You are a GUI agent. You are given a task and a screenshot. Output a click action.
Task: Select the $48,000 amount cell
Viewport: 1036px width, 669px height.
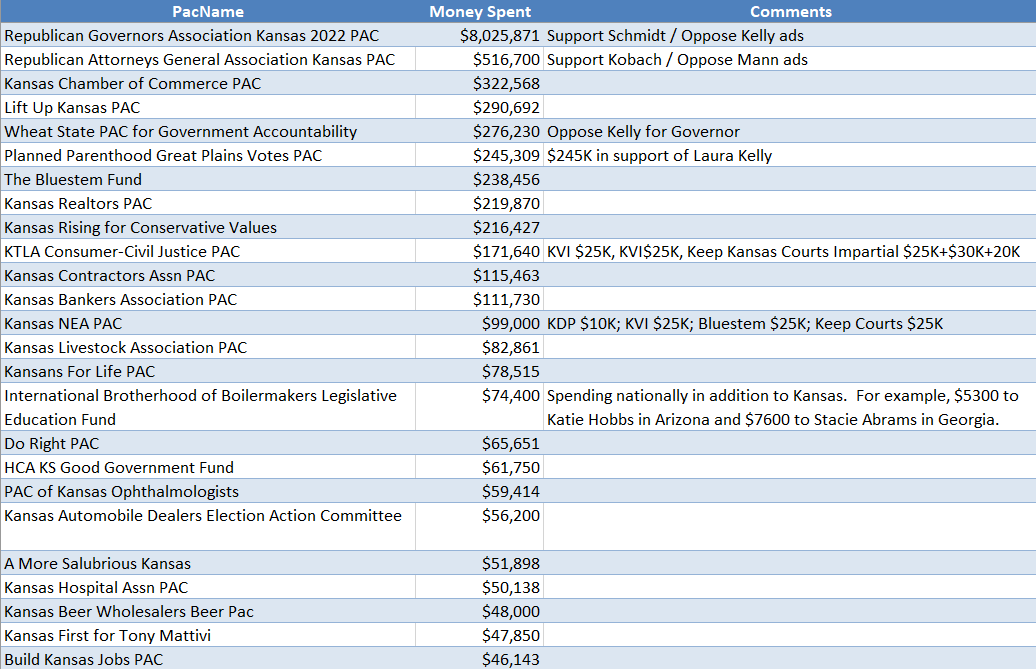coord(480,611)
